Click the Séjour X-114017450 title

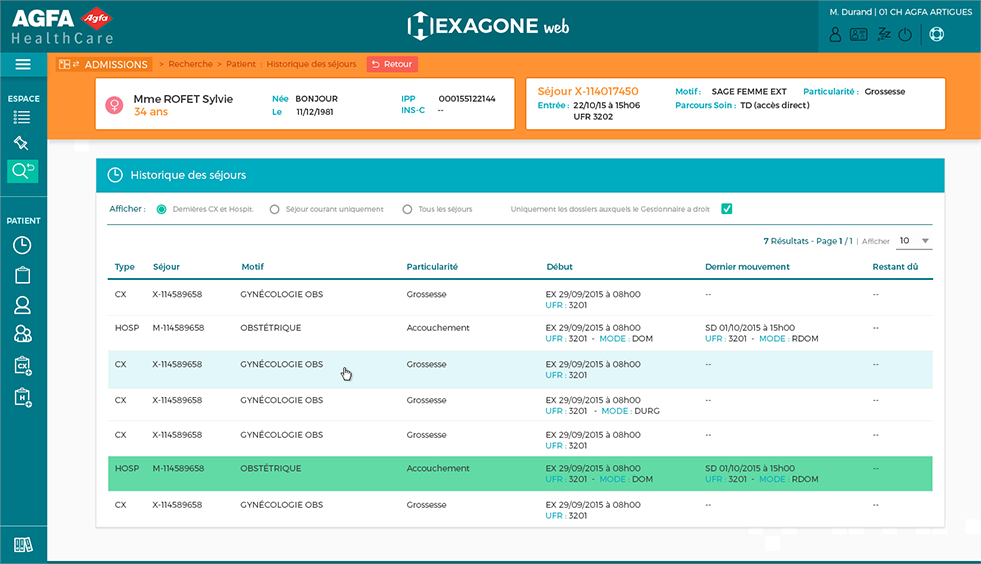(588, 91)
